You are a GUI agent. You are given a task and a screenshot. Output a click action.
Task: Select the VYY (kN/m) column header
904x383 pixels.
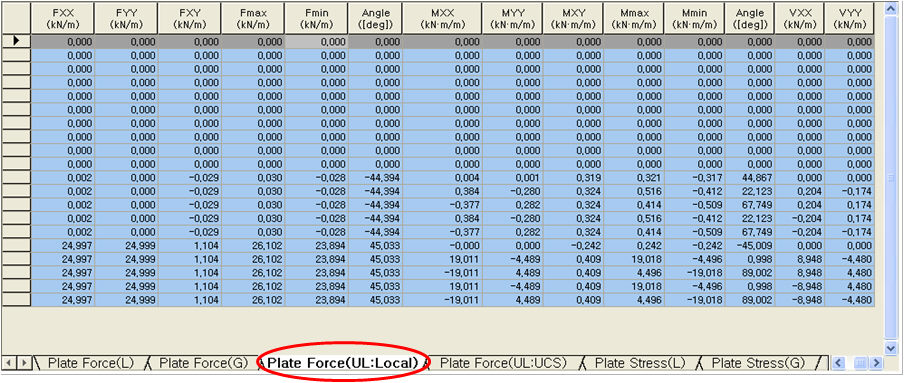click(849, 18)
